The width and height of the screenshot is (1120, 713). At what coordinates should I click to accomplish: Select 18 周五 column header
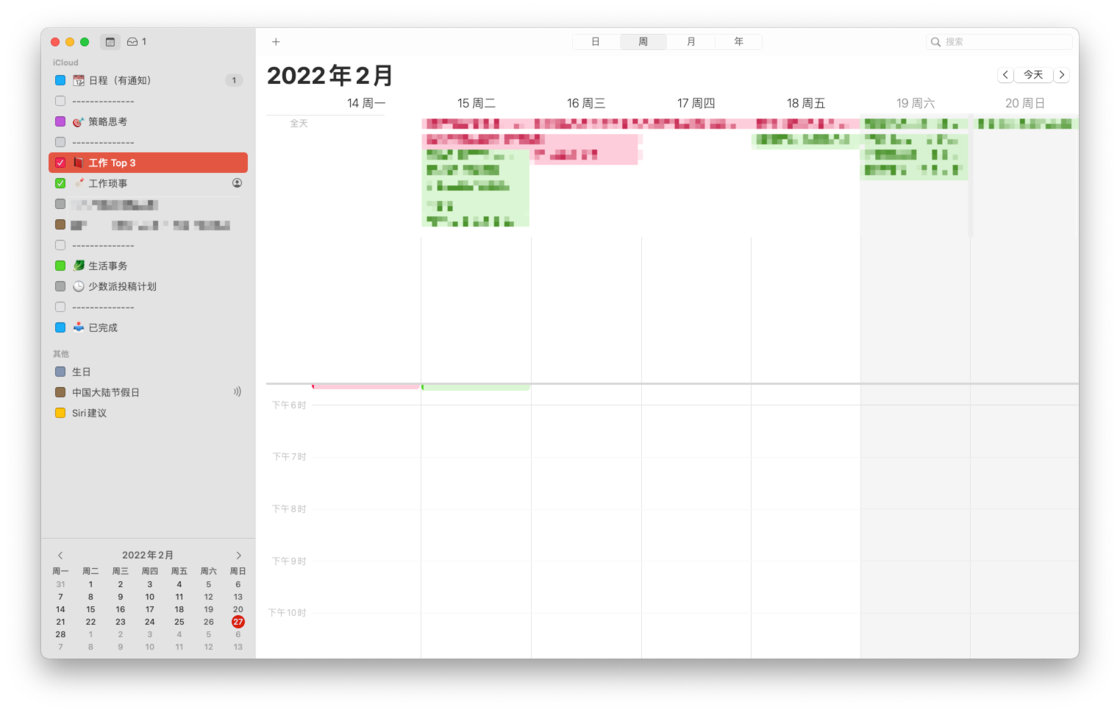click(806, 104)
